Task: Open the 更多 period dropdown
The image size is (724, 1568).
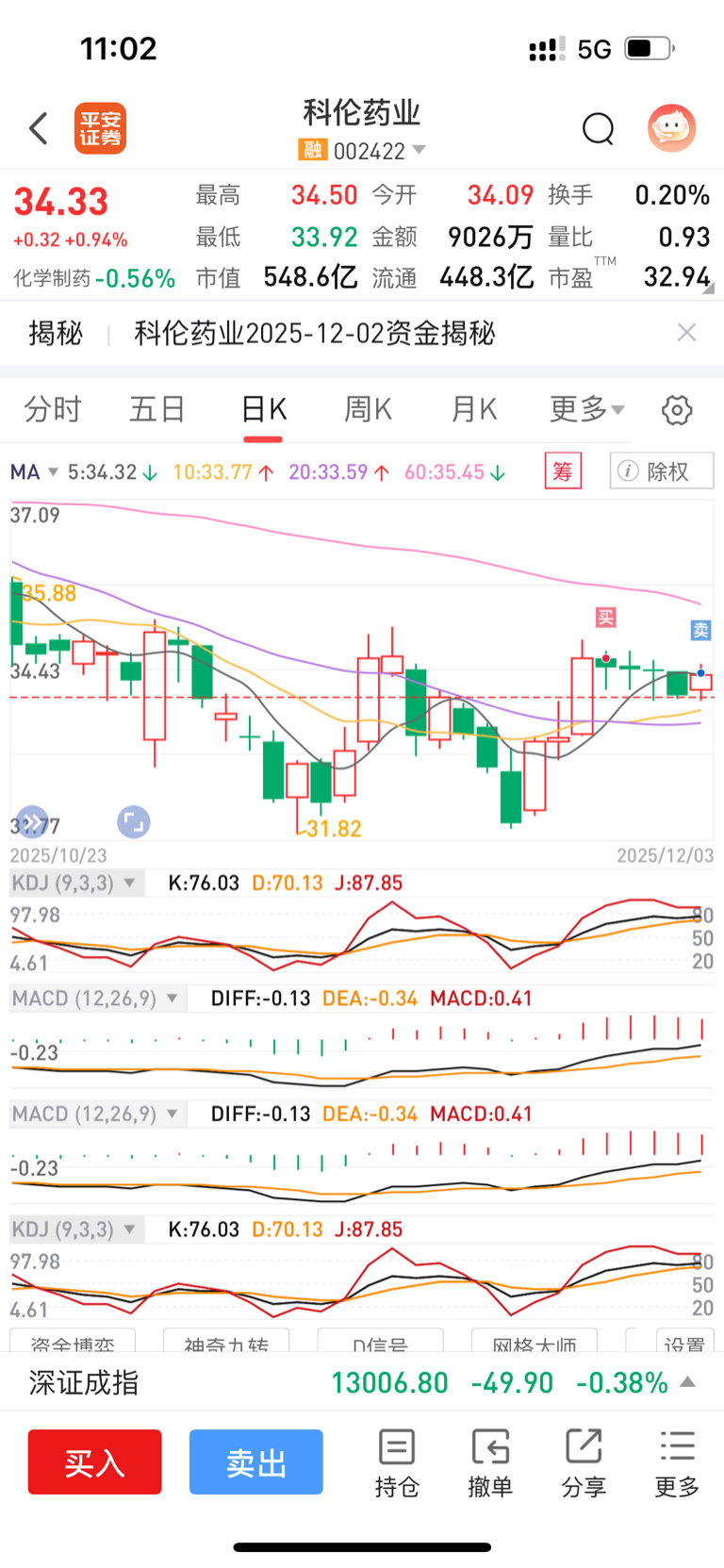Action: pos(586,409)
